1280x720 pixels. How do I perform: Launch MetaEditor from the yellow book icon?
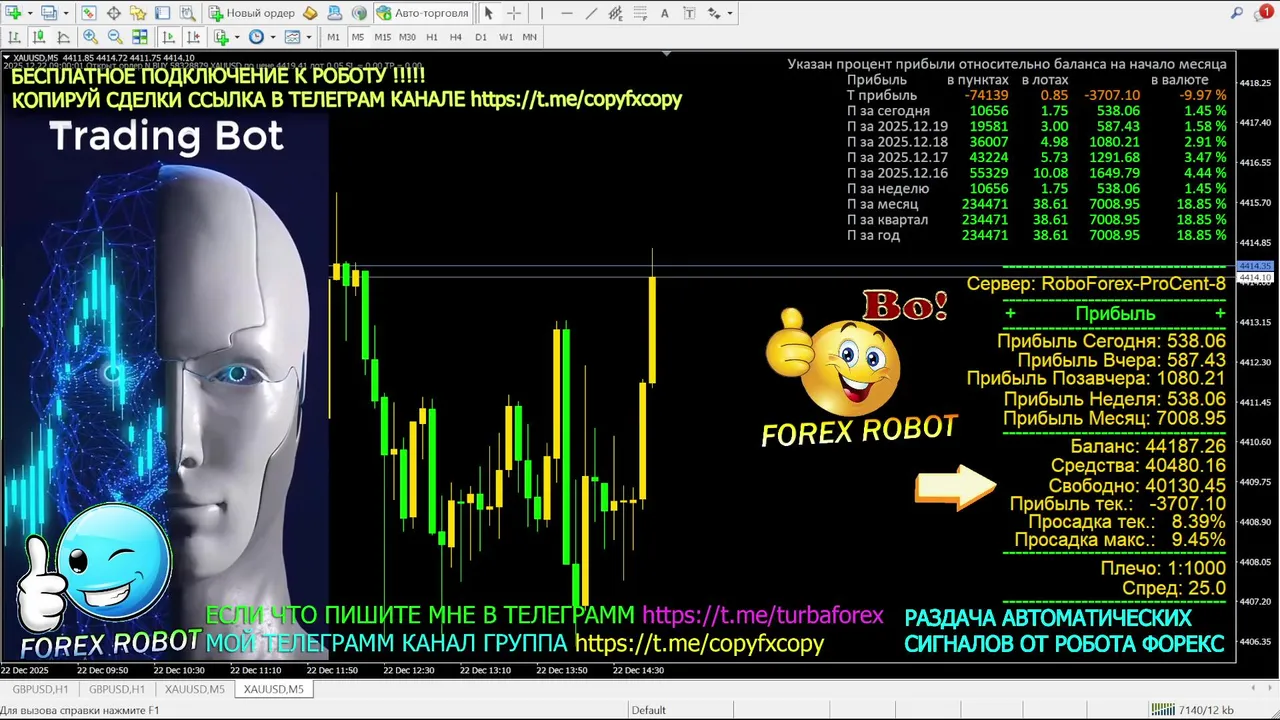tap(310, 13)
